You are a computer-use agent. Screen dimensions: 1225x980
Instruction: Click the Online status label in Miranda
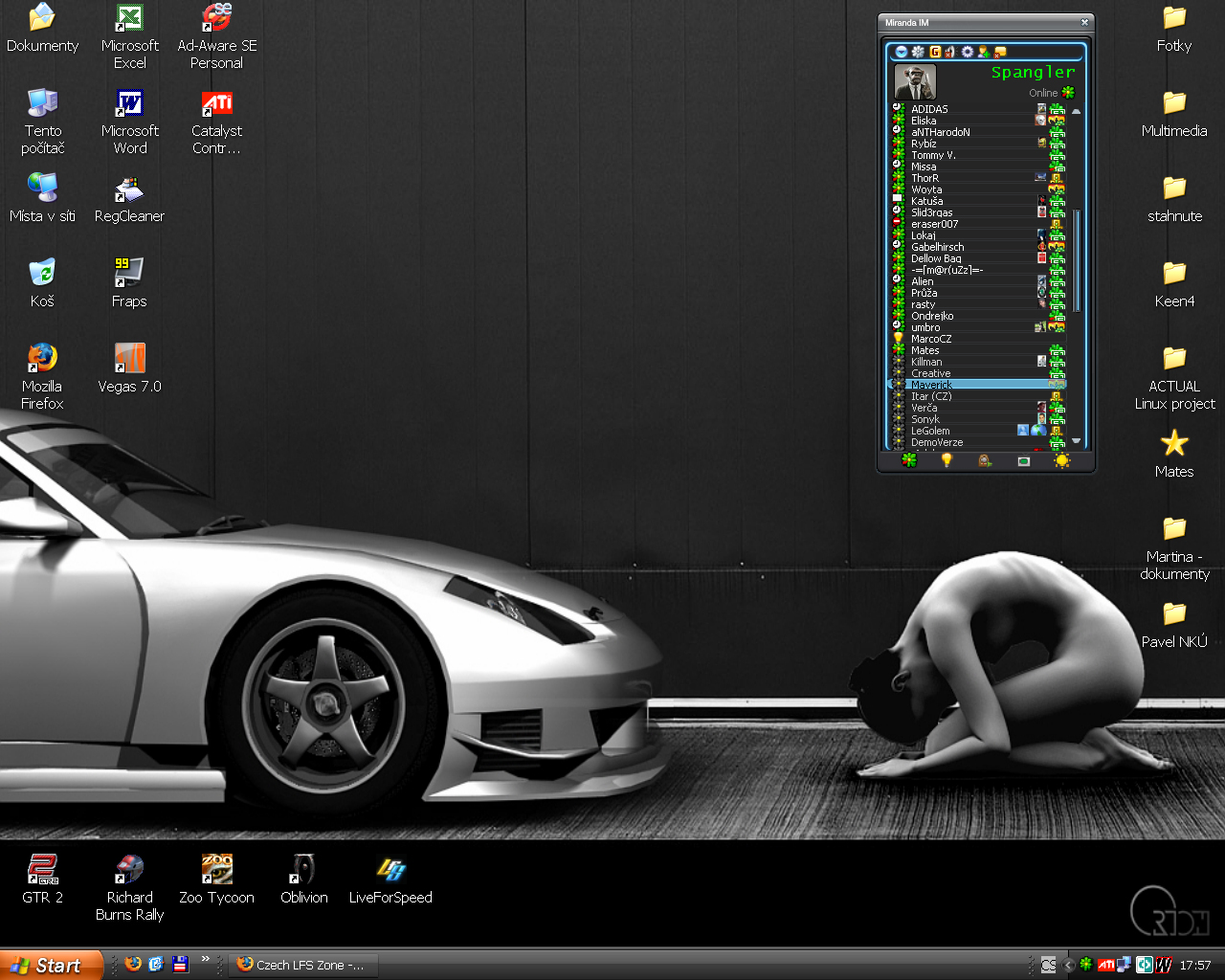(1043, 93)
